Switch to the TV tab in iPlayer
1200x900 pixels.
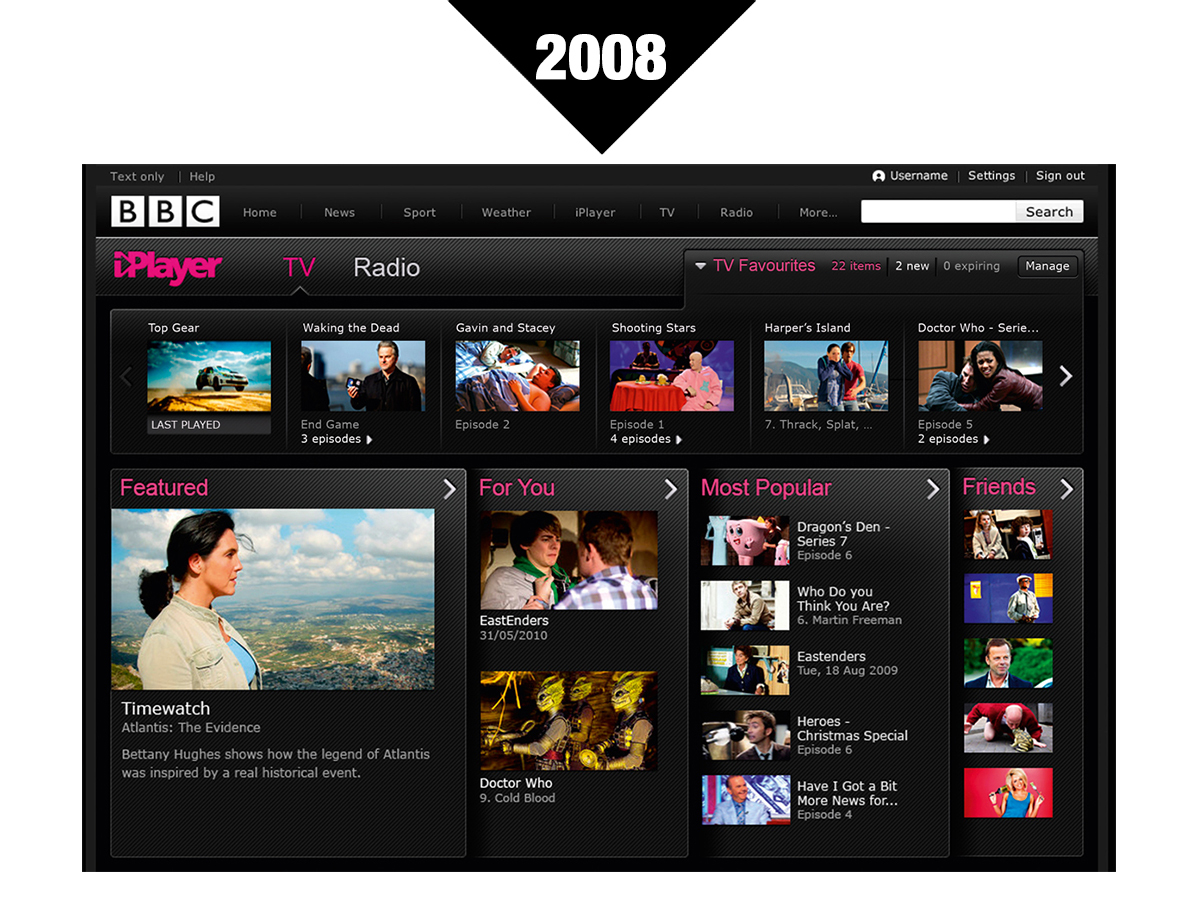tap(299, 267)
